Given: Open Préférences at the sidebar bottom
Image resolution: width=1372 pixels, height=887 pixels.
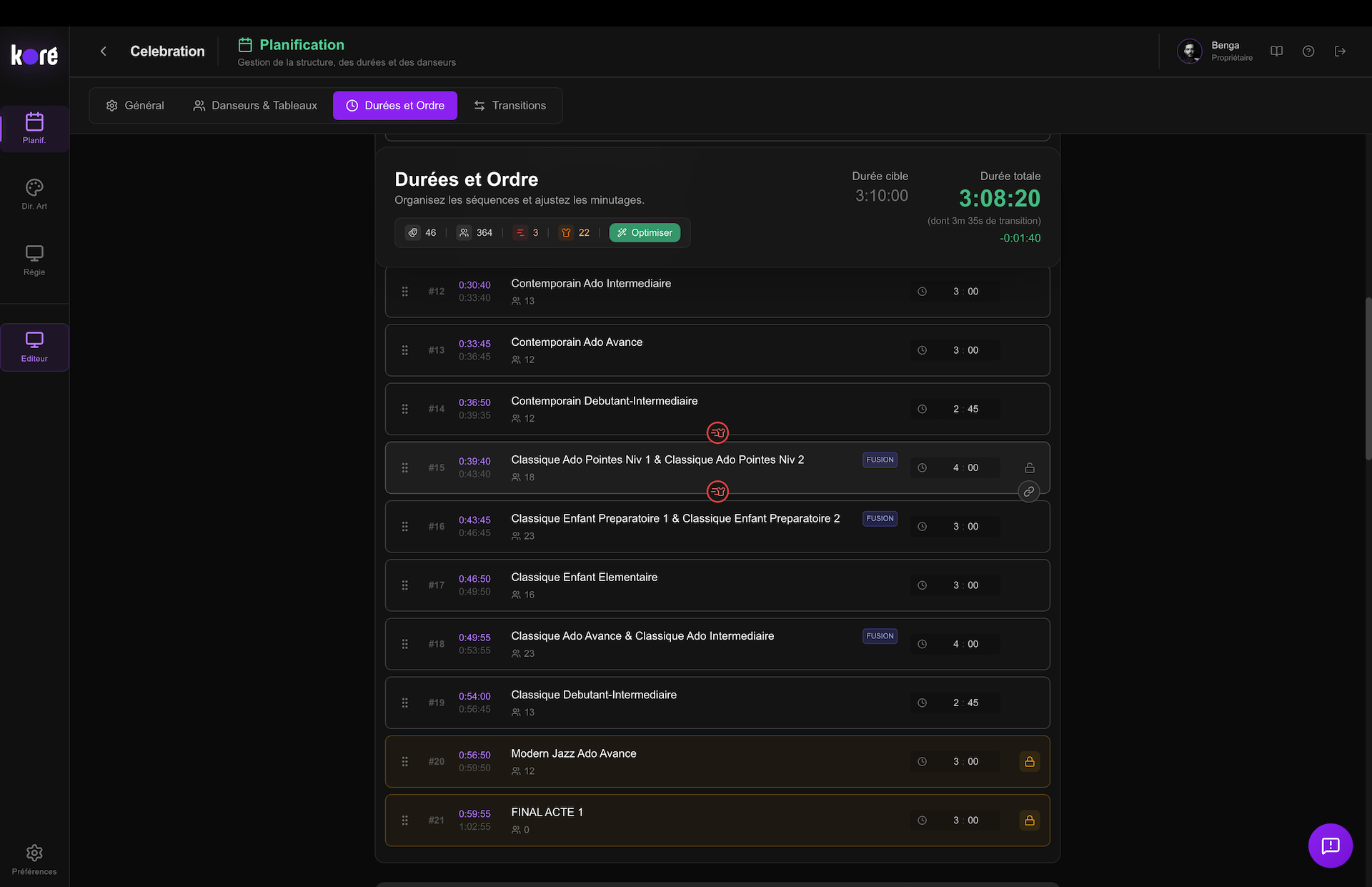Looking at the screenshot, I should (x=34, y=859).
